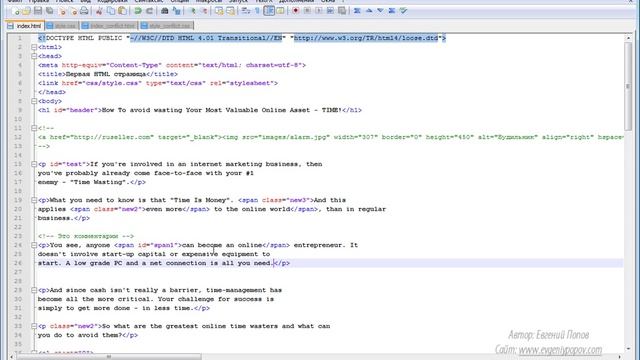Click the blue up-arrow plugin icon
Viewport: 640px width, 360px height.
pyautogui.click(x=369, y=11)
